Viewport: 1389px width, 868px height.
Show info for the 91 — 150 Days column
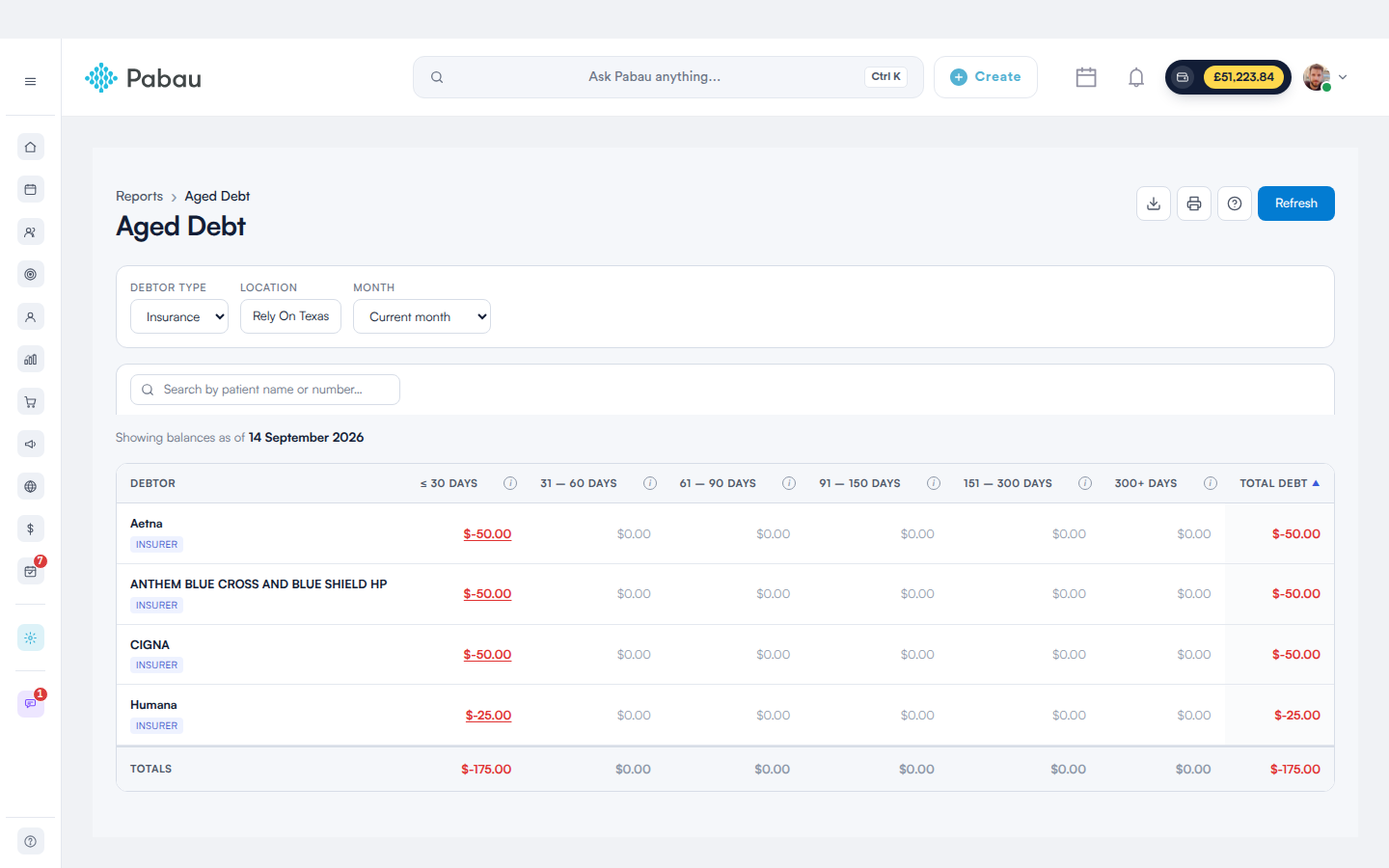pyautogui.click(x=934, y=483)
